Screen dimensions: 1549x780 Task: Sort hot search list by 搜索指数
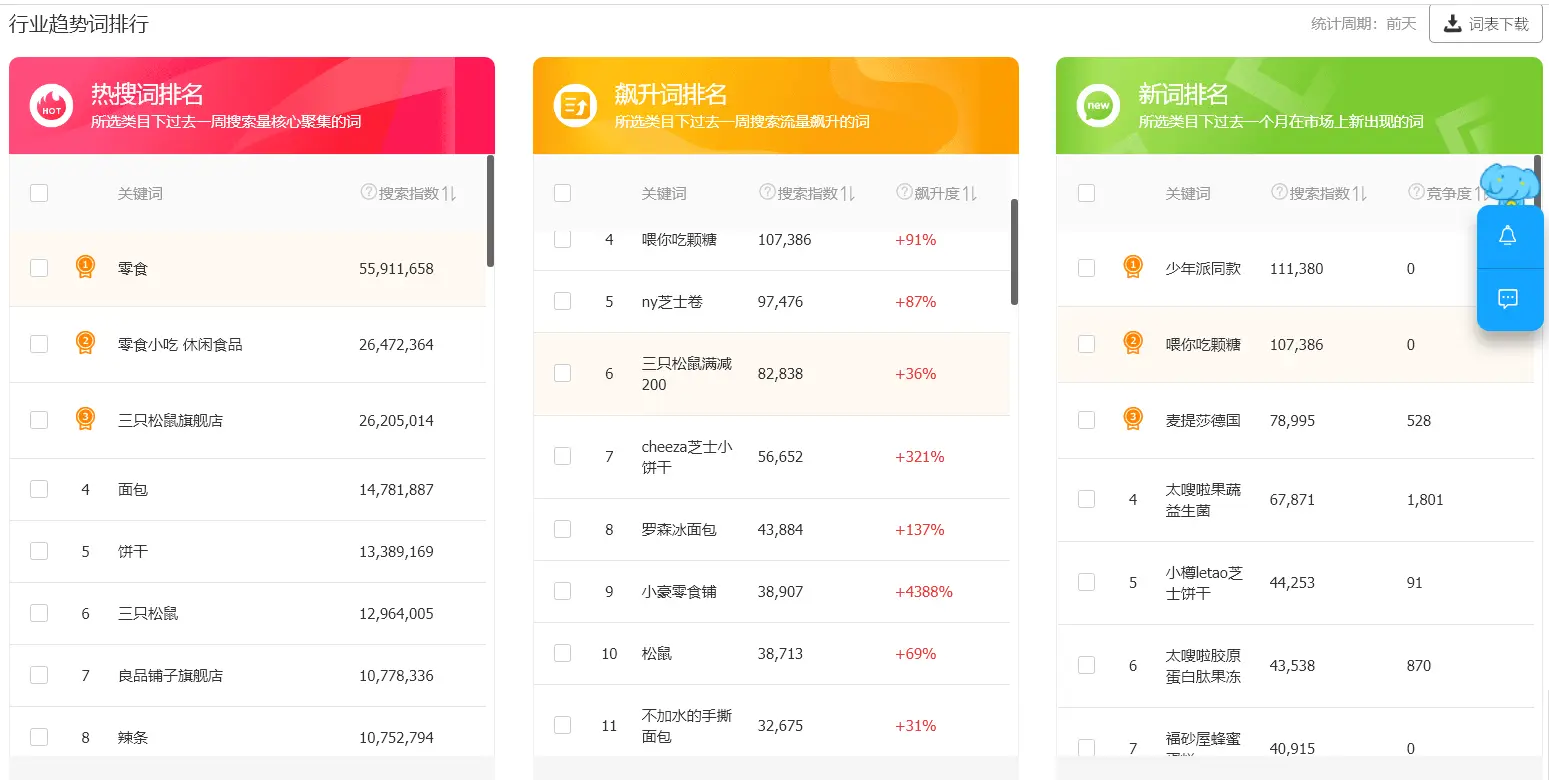pos(449,193)
